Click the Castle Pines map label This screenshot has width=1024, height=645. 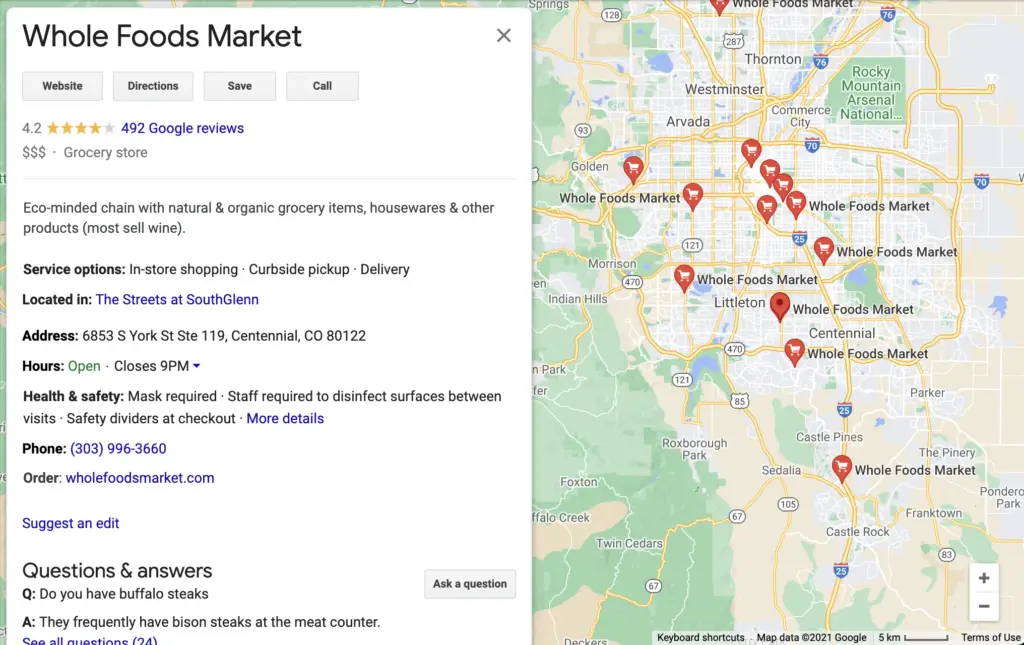[829, 437]
